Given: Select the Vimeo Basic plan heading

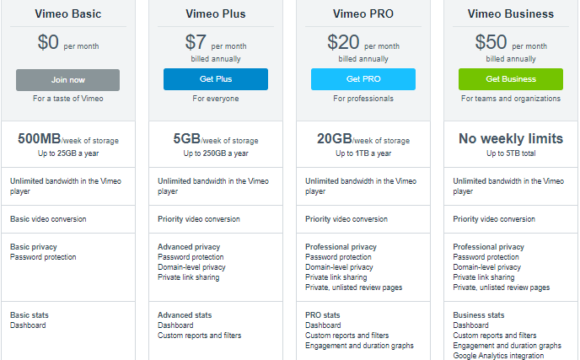Looking at the screenshot, I should point(68,14).
